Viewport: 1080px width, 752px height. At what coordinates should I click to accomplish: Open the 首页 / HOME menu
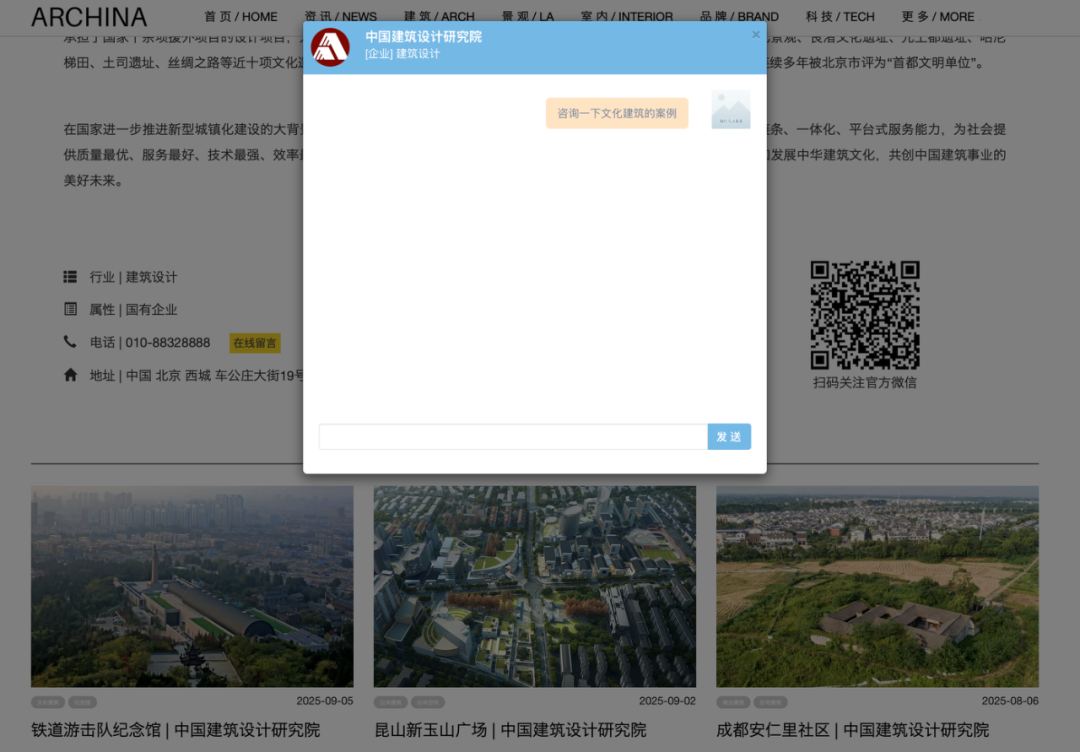tap(241, 17)
